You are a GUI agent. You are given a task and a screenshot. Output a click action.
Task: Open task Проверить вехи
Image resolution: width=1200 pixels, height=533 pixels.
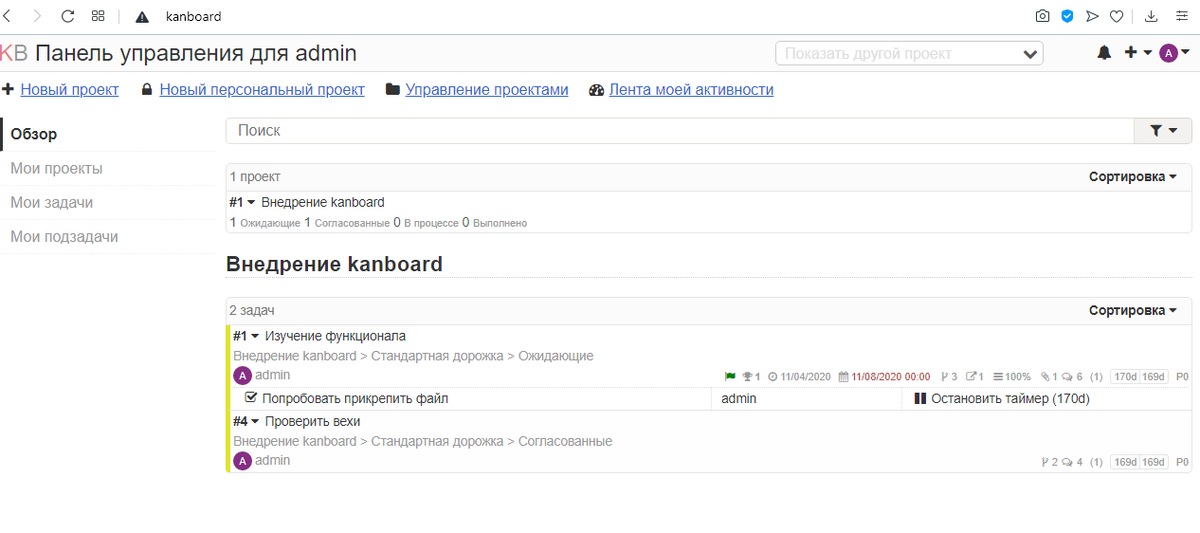click(x=312, y=421)
